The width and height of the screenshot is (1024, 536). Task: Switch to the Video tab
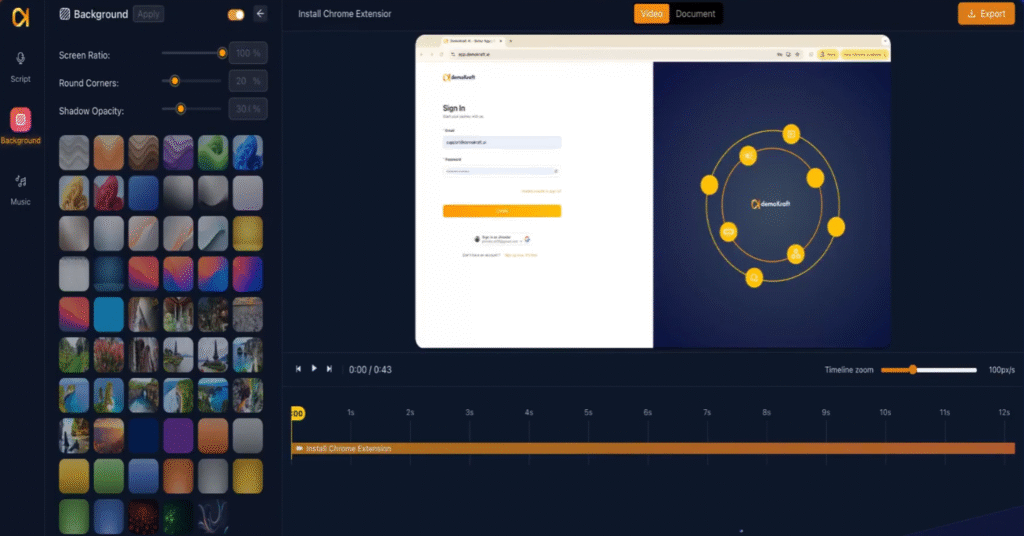tap(651, 14)
